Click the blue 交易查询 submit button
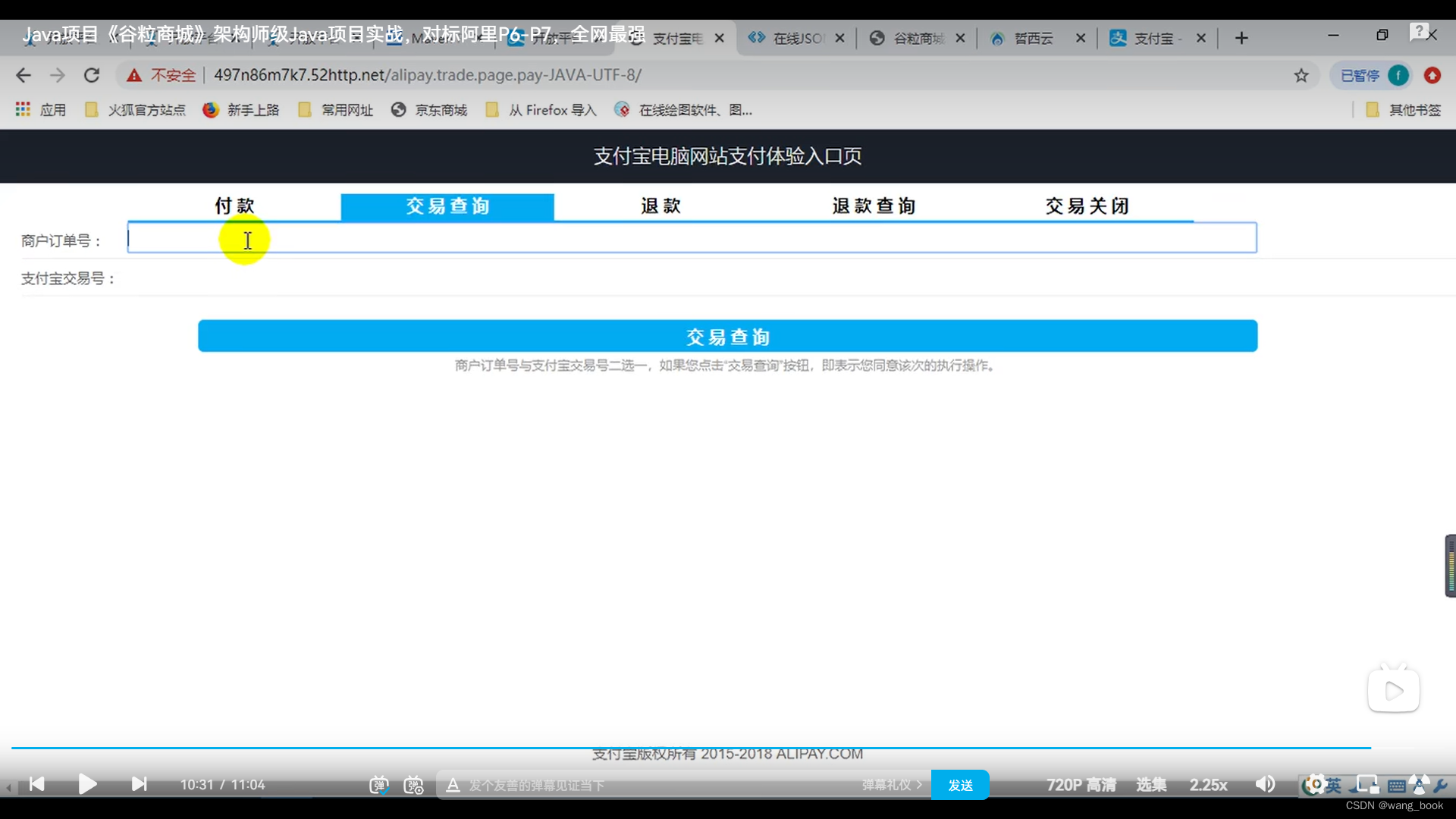 click(727, 336)
